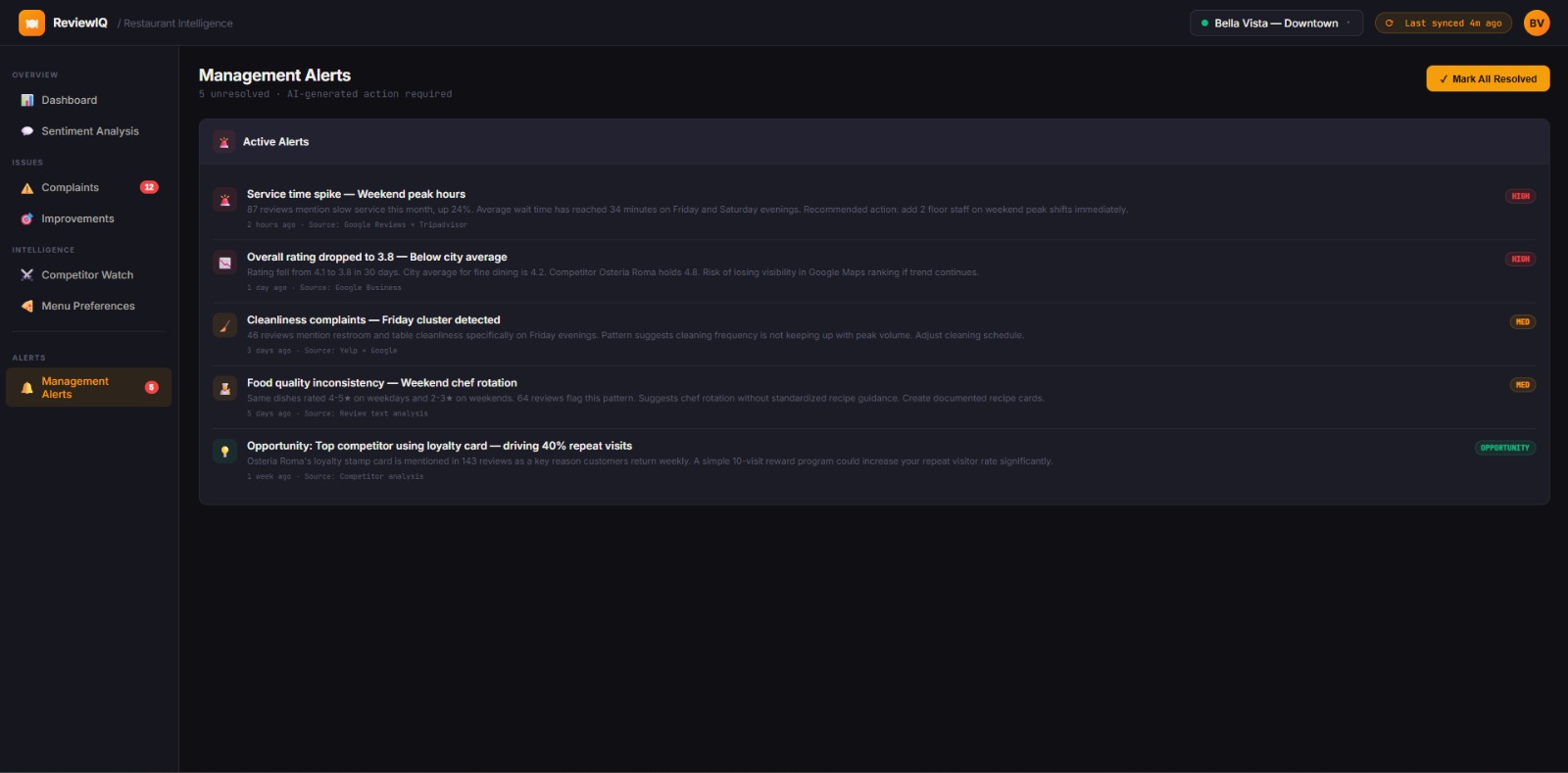Image resolution: width=1568 pixels, height=773 pixels.
Task: Select Management Alerts sidebar item
Action: pos(88,387)
